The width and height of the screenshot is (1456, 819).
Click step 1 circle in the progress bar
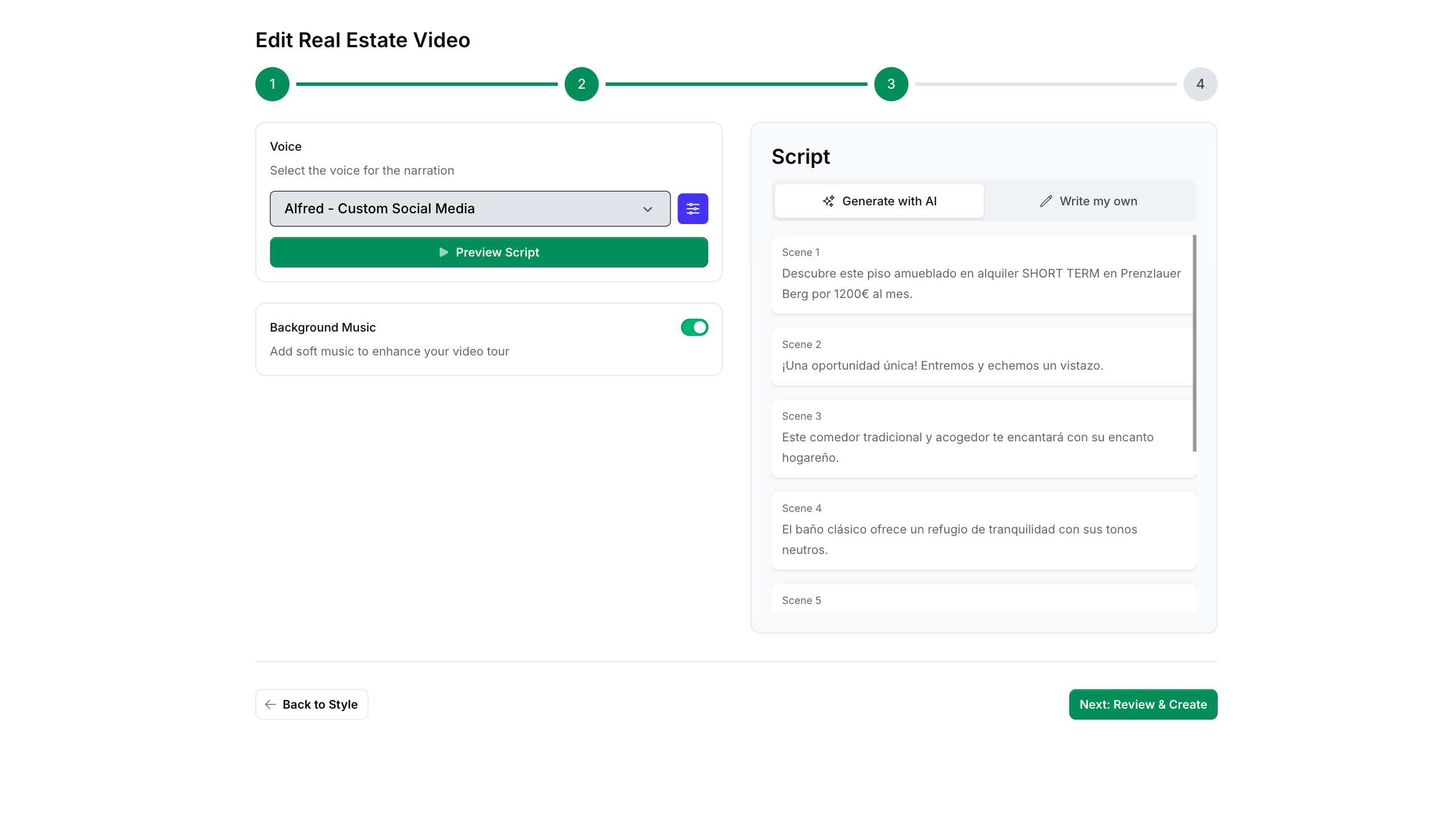tap(272, 83)
